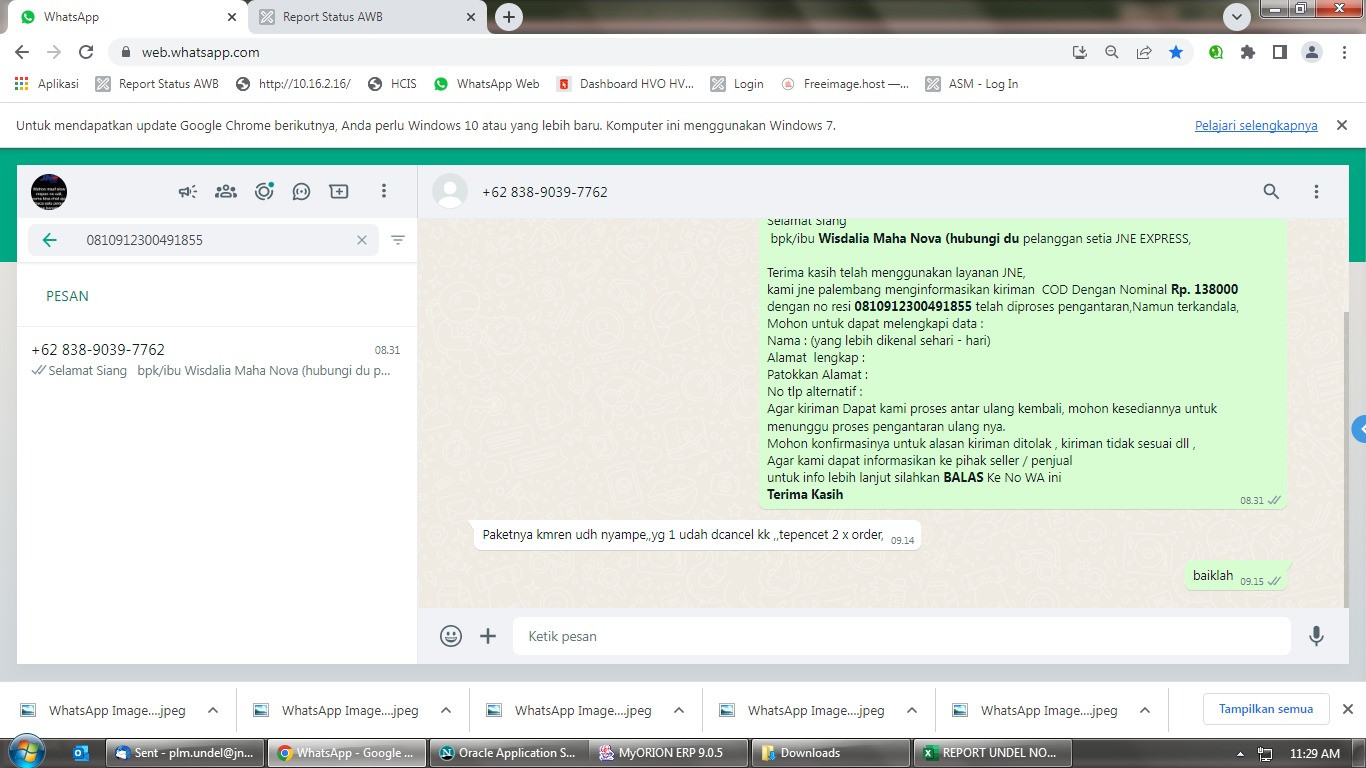The image size is (1366, 768).
Task: Go back from search using green arrow
Action: tap(49, 240)
